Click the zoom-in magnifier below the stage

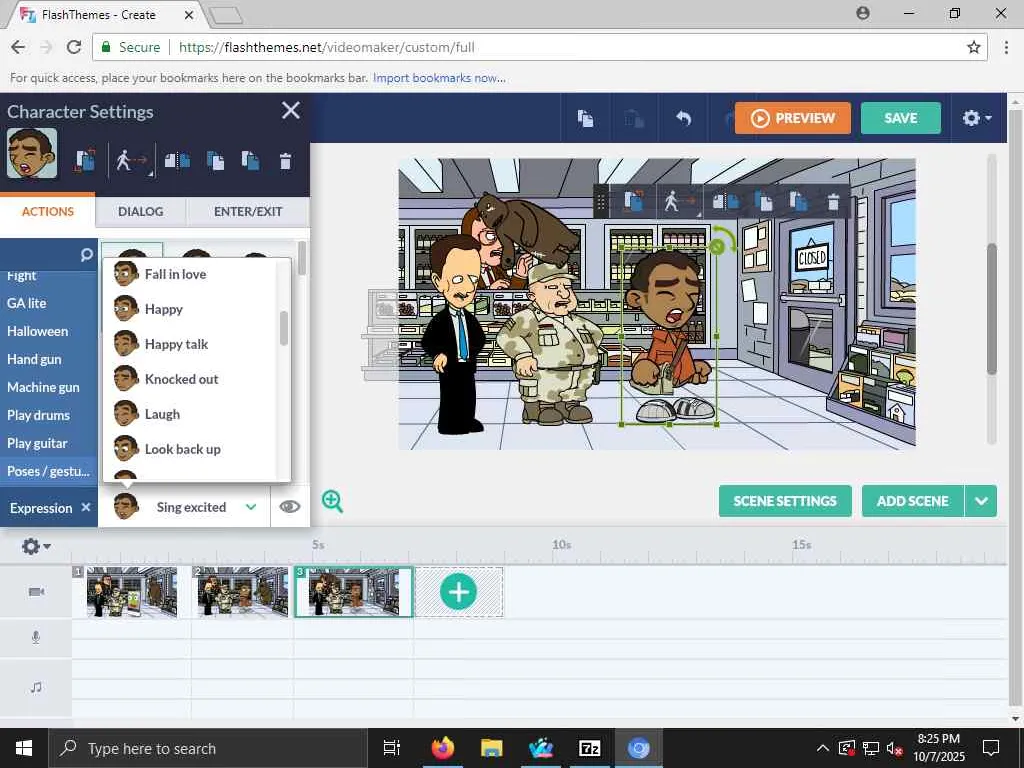(x=332, y=502)
